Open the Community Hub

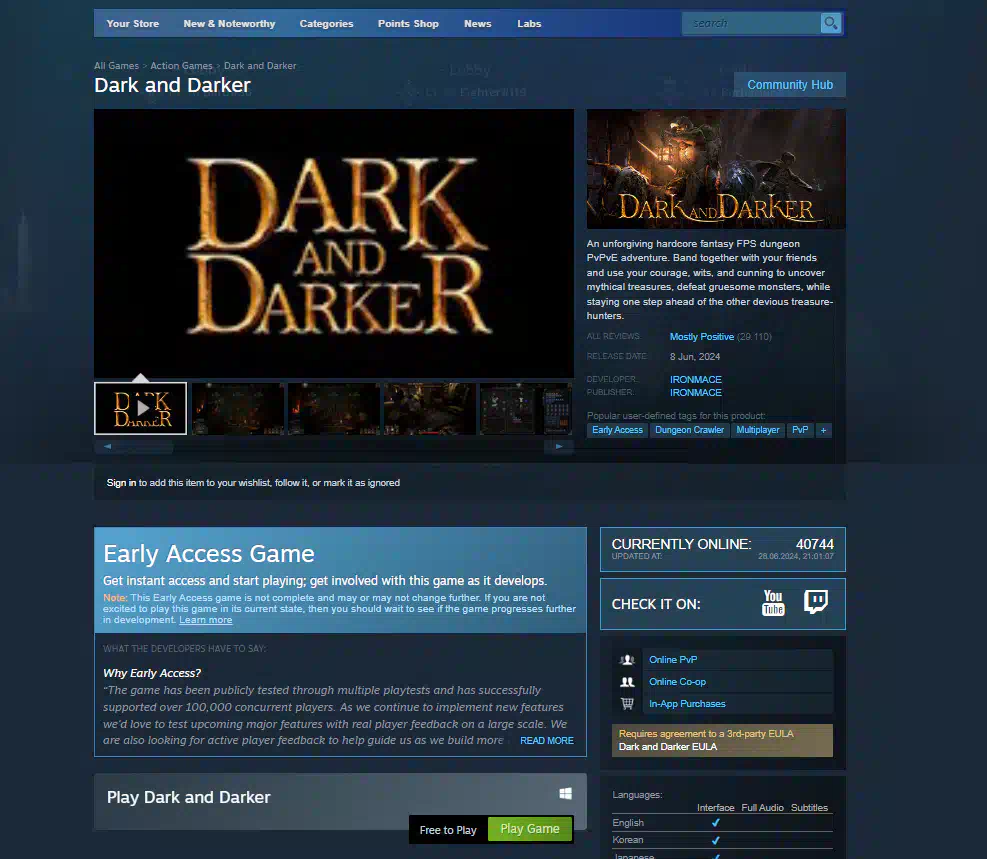790,84
